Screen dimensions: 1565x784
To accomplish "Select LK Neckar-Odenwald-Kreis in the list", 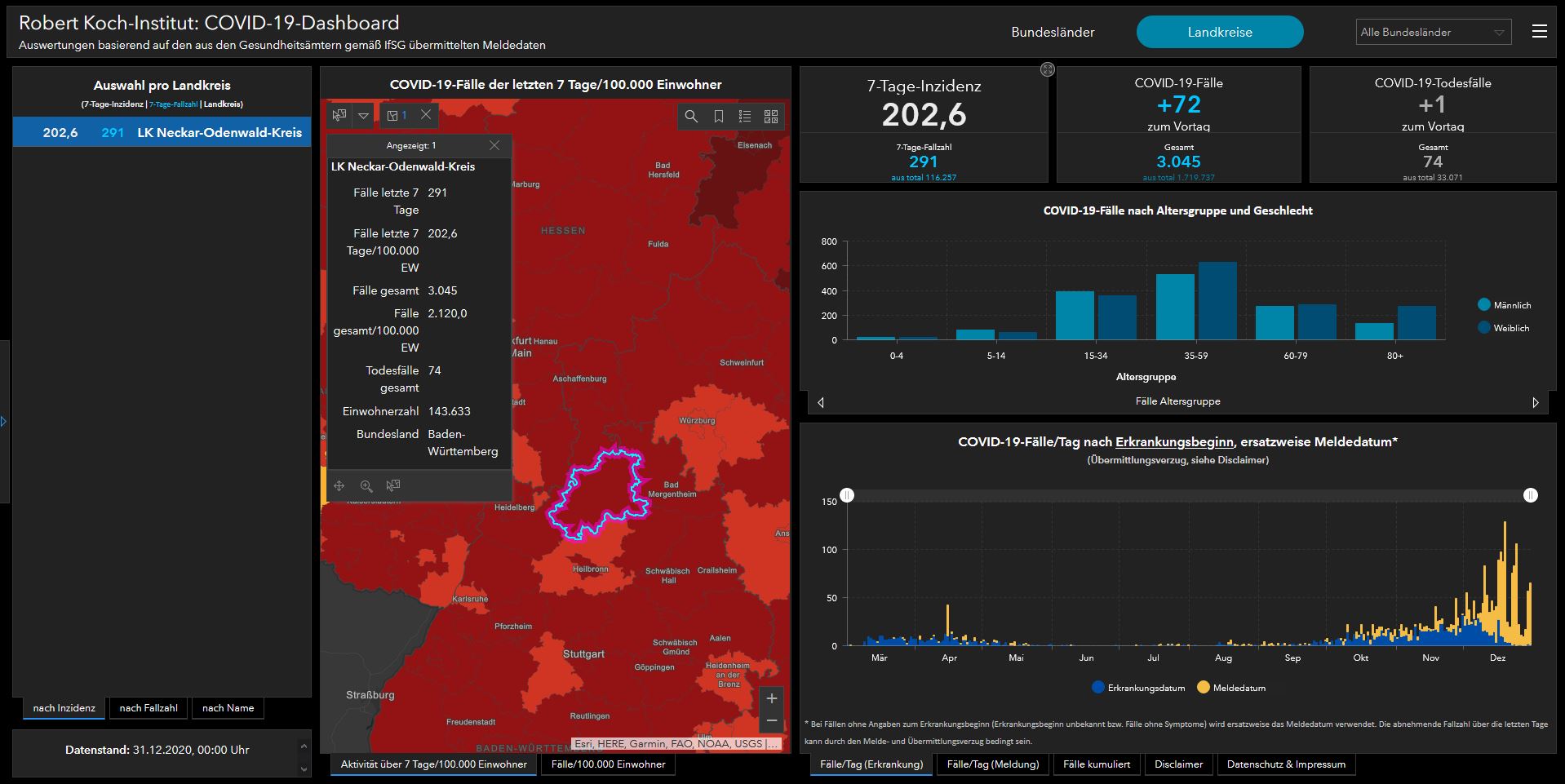I will click(x=162, y=132).
